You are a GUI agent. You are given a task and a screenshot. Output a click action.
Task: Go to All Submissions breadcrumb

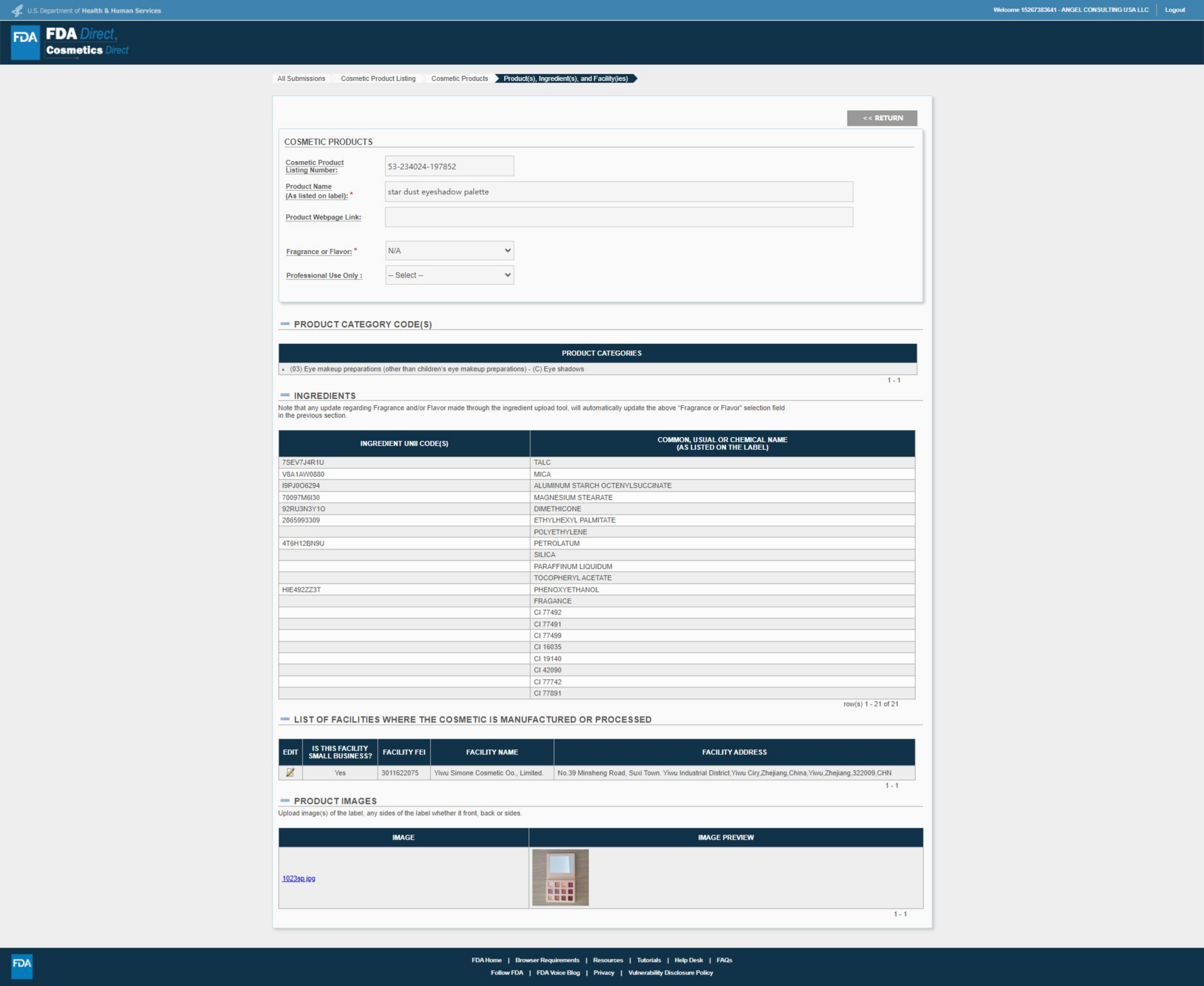click(x=301, y=78)
